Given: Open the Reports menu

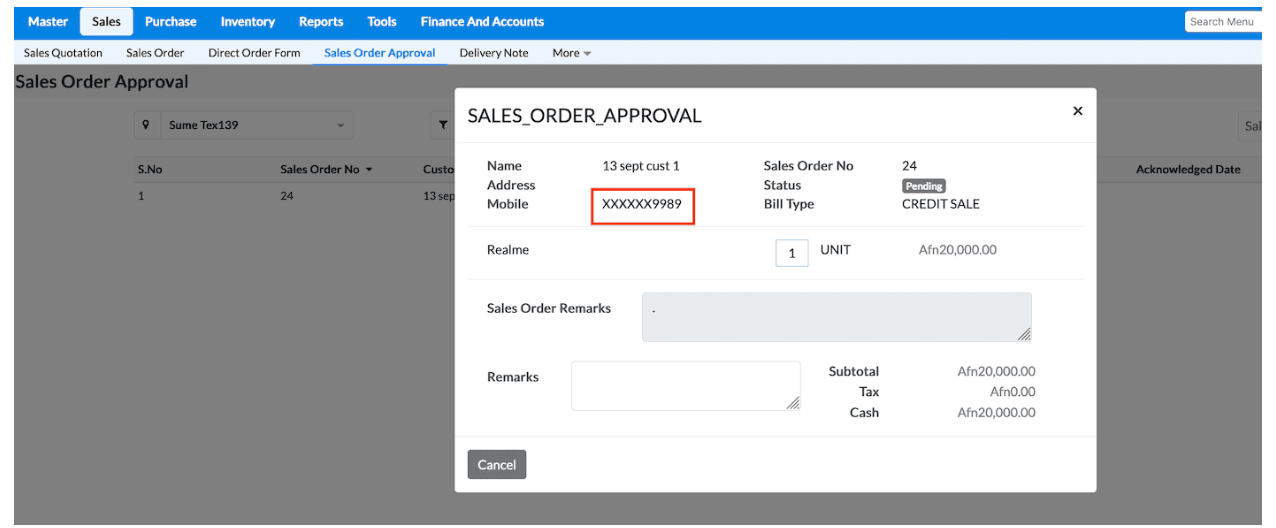Looking at the screenshot, I should (x=321, y=21).
